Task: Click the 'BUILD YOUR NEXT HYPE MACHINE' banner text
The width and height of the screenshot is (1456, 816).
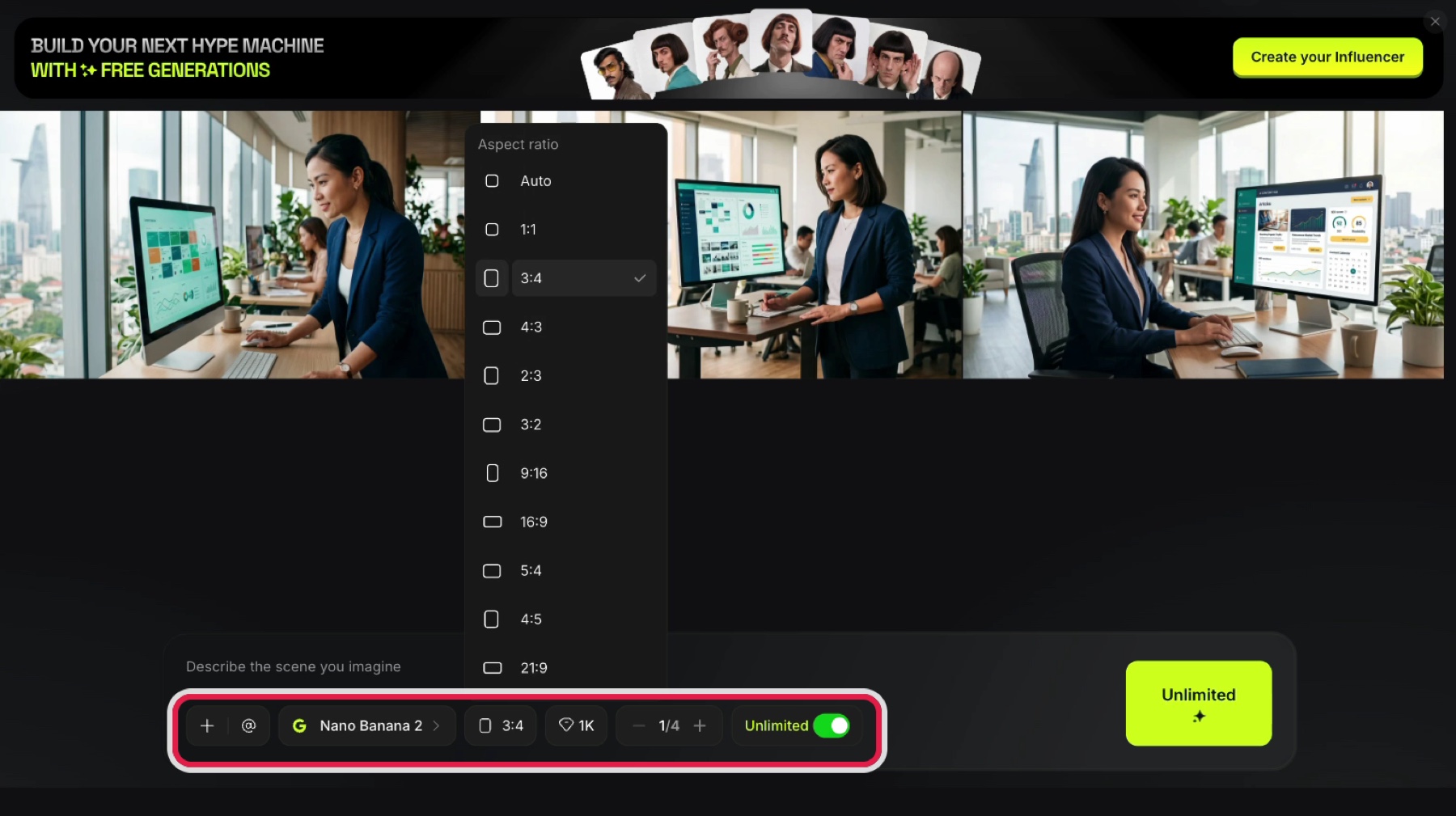Action: coord(177,45)
